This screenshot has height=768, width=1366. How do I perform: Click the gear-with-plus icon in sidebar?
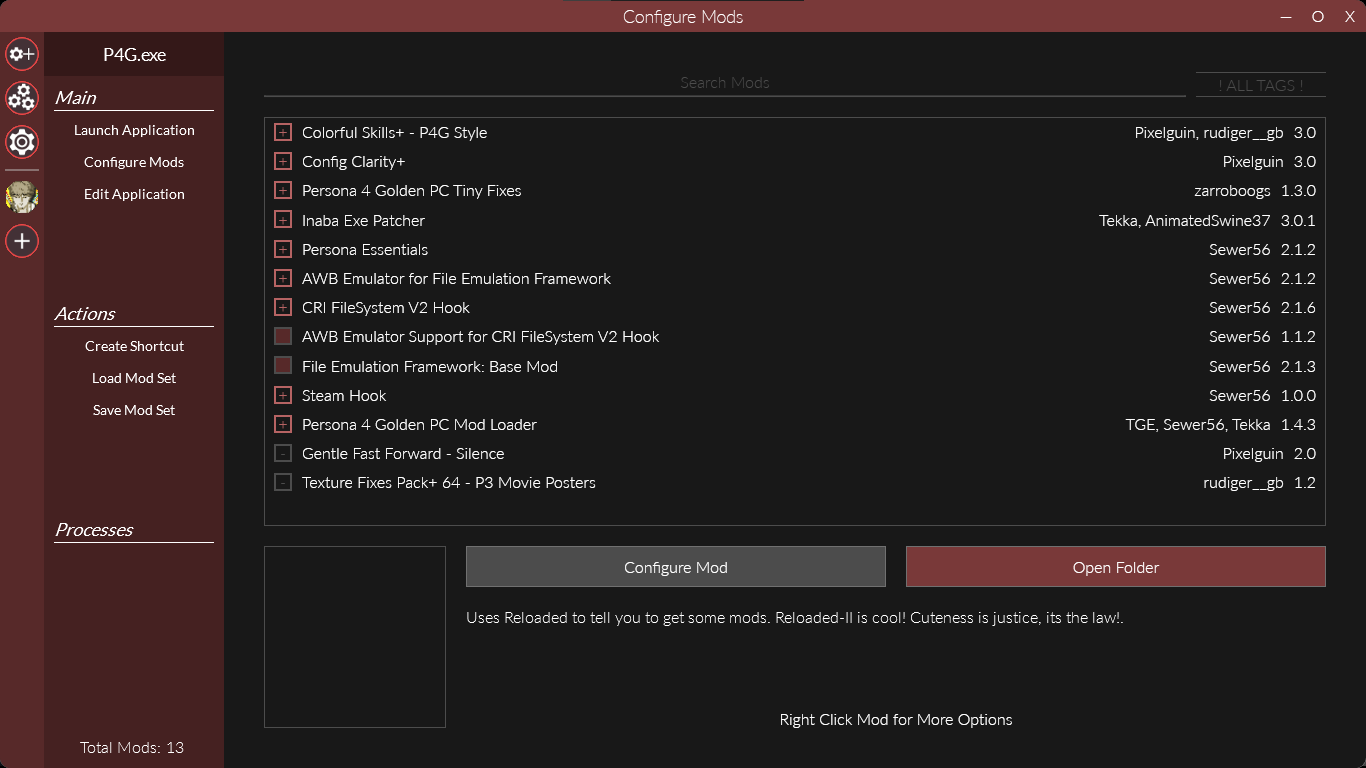point(22,53)
